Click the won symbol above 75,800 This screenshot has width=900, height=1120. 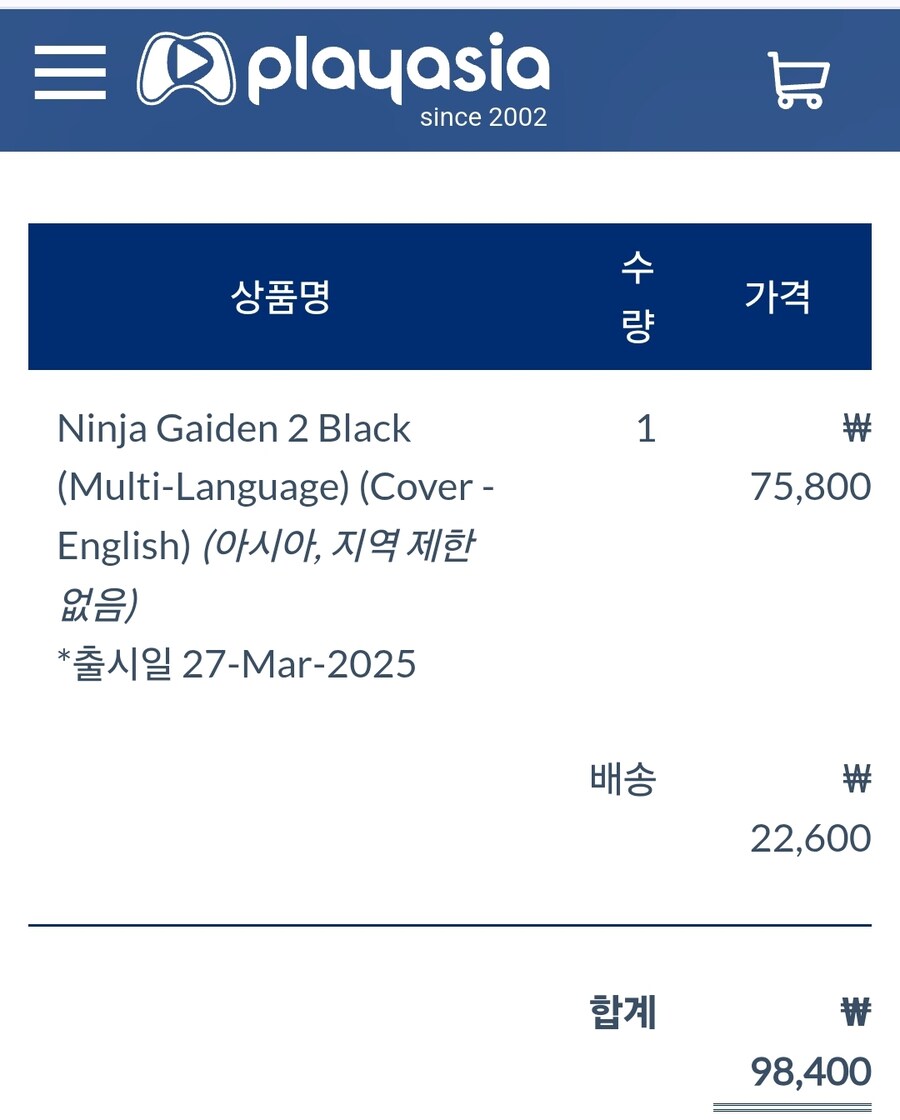(857, 430)
